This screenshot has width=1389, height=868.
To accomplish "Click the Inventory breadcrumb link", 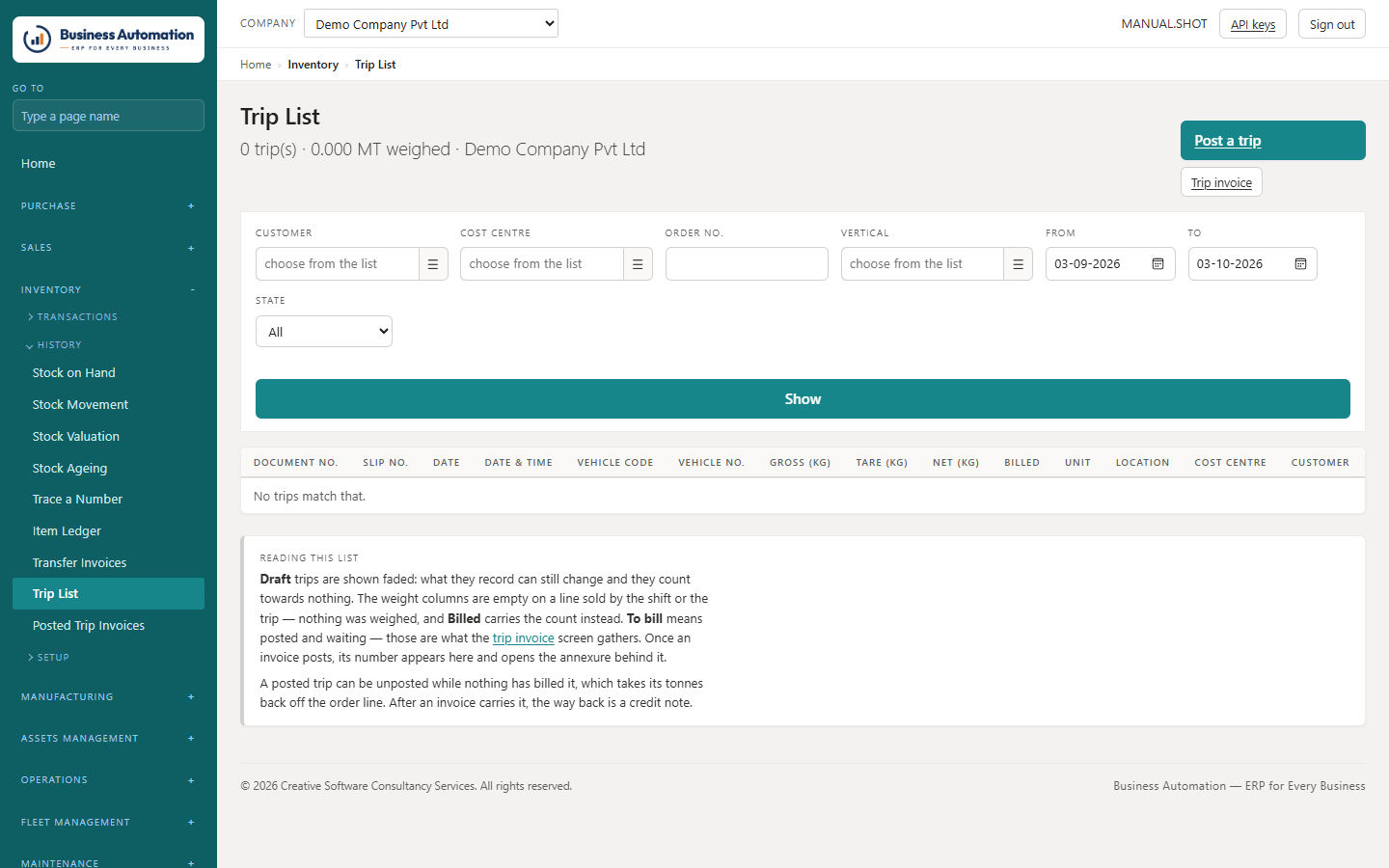I will (x=313, y=65).
